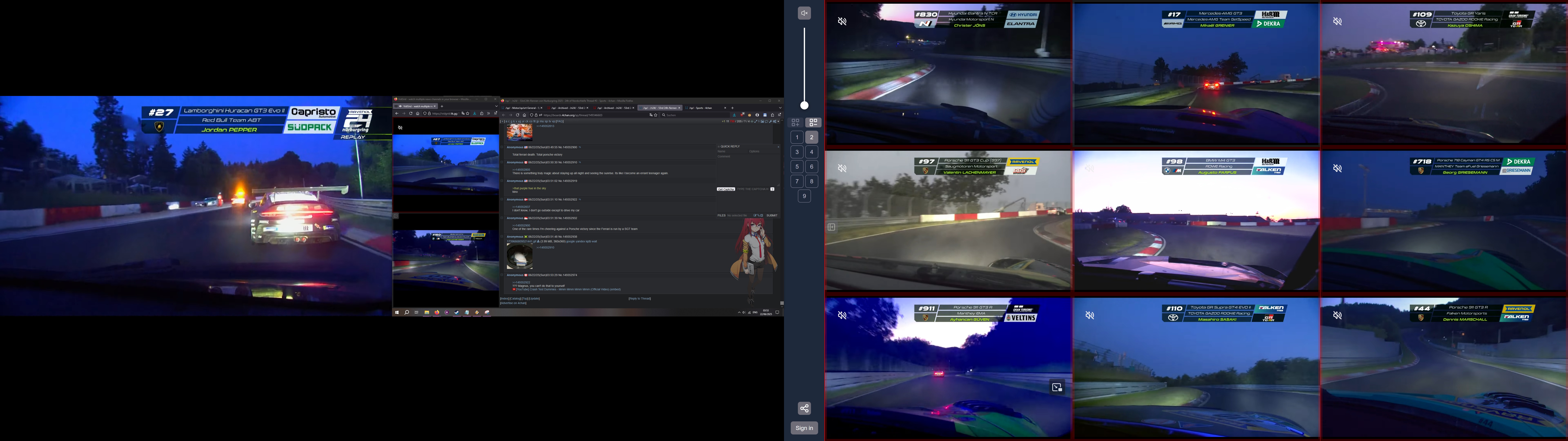The height and width of the screenshot is (441, 1568).
Task: Unmute the #830 Hyundai Elantra stream
Action: click(x=842, y=21)
